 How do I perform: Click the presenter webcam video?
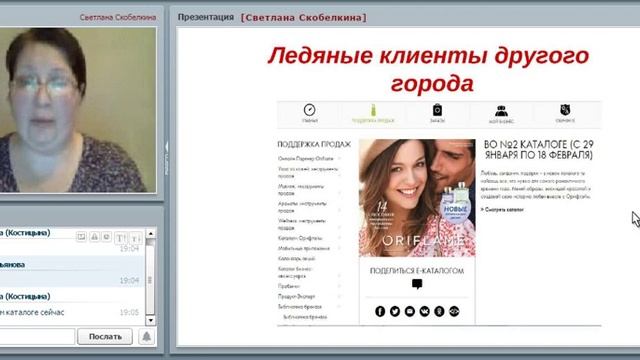pos(78,110)
